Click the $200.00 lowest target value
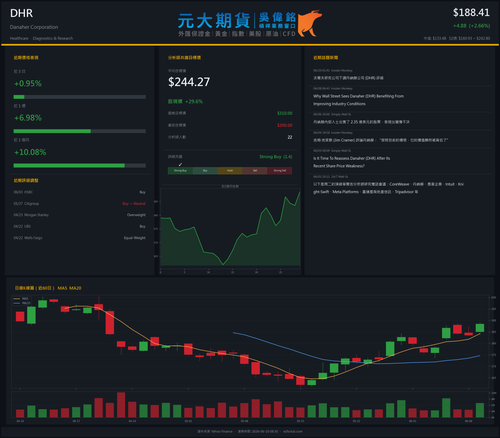Viewport: 500px width, 438px height. [x=285, y=125]
